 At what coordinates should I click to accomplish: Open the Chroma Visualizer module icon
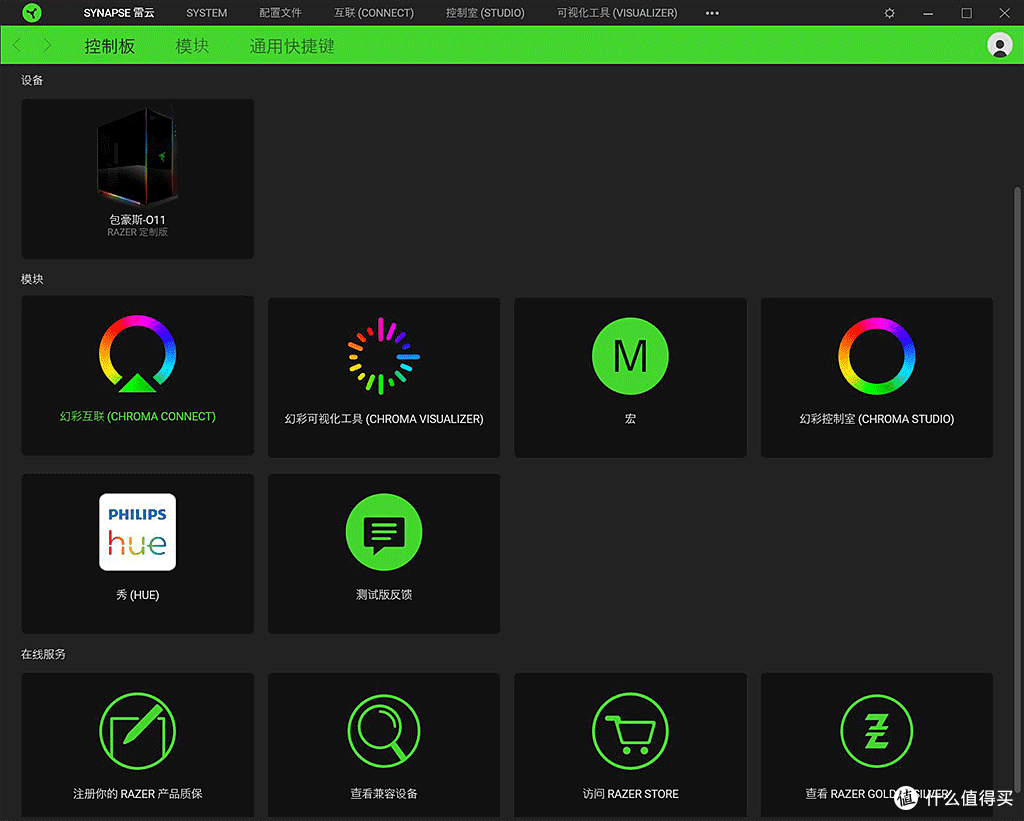point(384,356)
